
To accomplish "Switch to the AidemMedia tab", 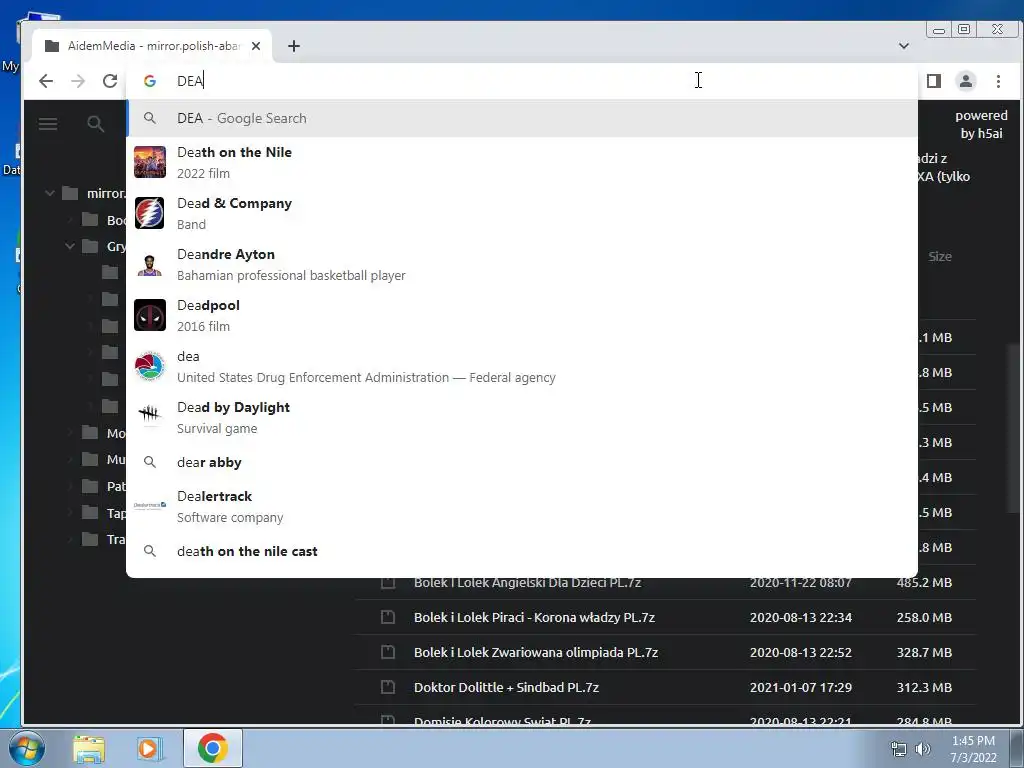I will click(x=153, y=46).
